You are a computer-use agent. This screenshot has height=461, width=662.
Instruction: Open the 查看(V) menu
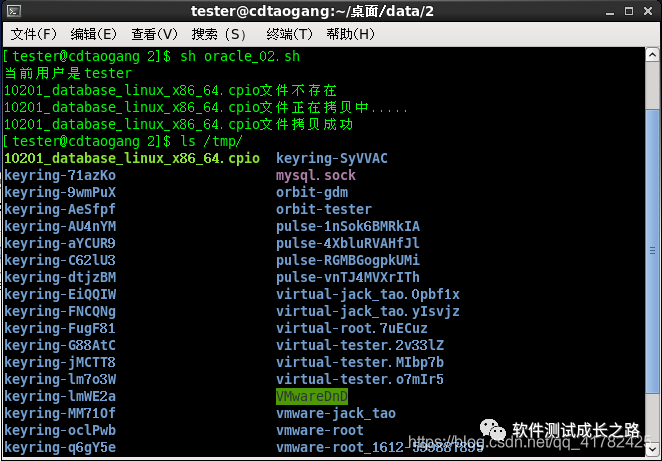[x=154, y=34]
